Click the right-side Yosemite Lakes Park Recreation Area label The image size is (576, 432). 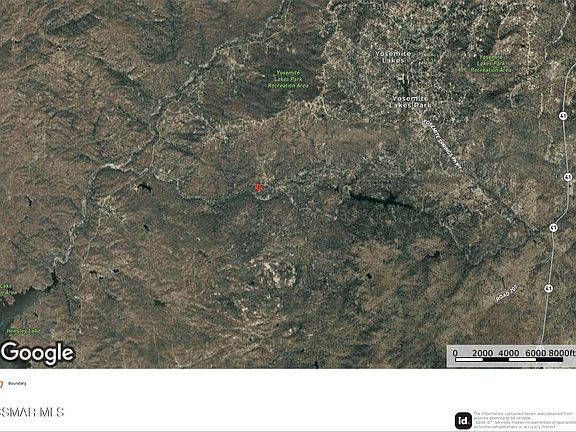tap(491, 64)
